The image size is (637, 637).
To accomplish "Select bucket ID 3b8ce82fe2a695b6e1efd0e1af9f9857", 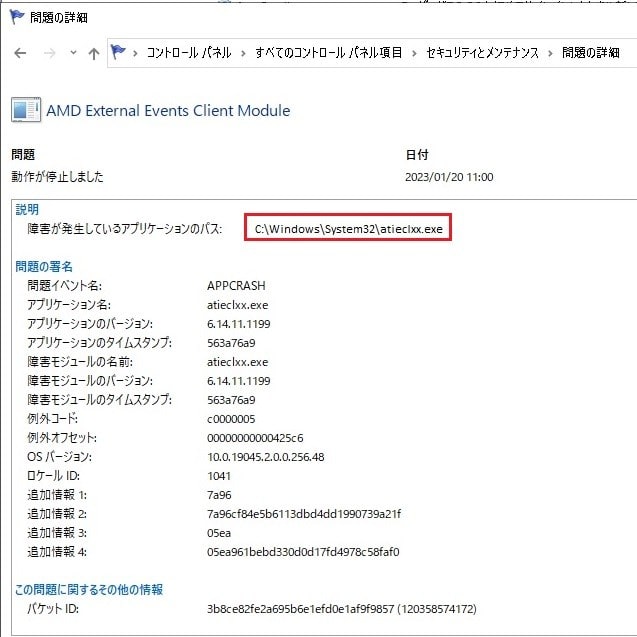I will (x=301, y=609).
